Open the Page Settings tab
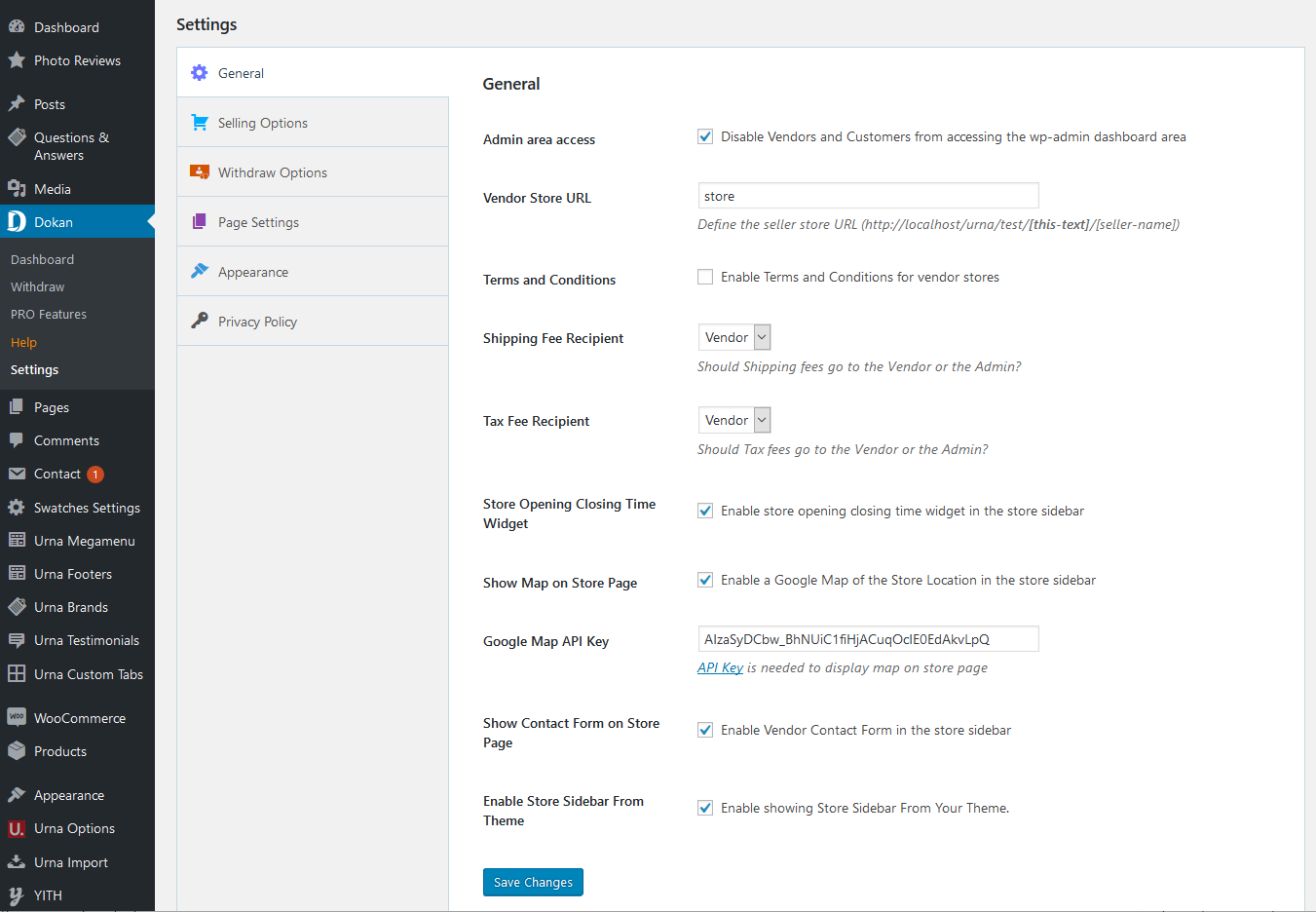 click(x=313, y=222)
